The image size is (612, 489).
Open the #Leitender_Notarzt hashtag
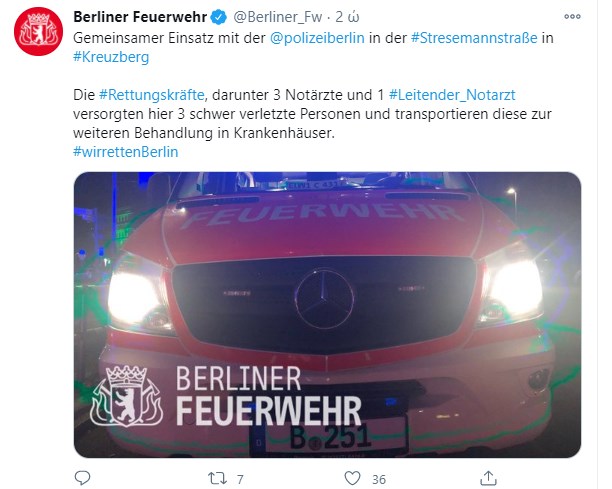pos(452,95)
